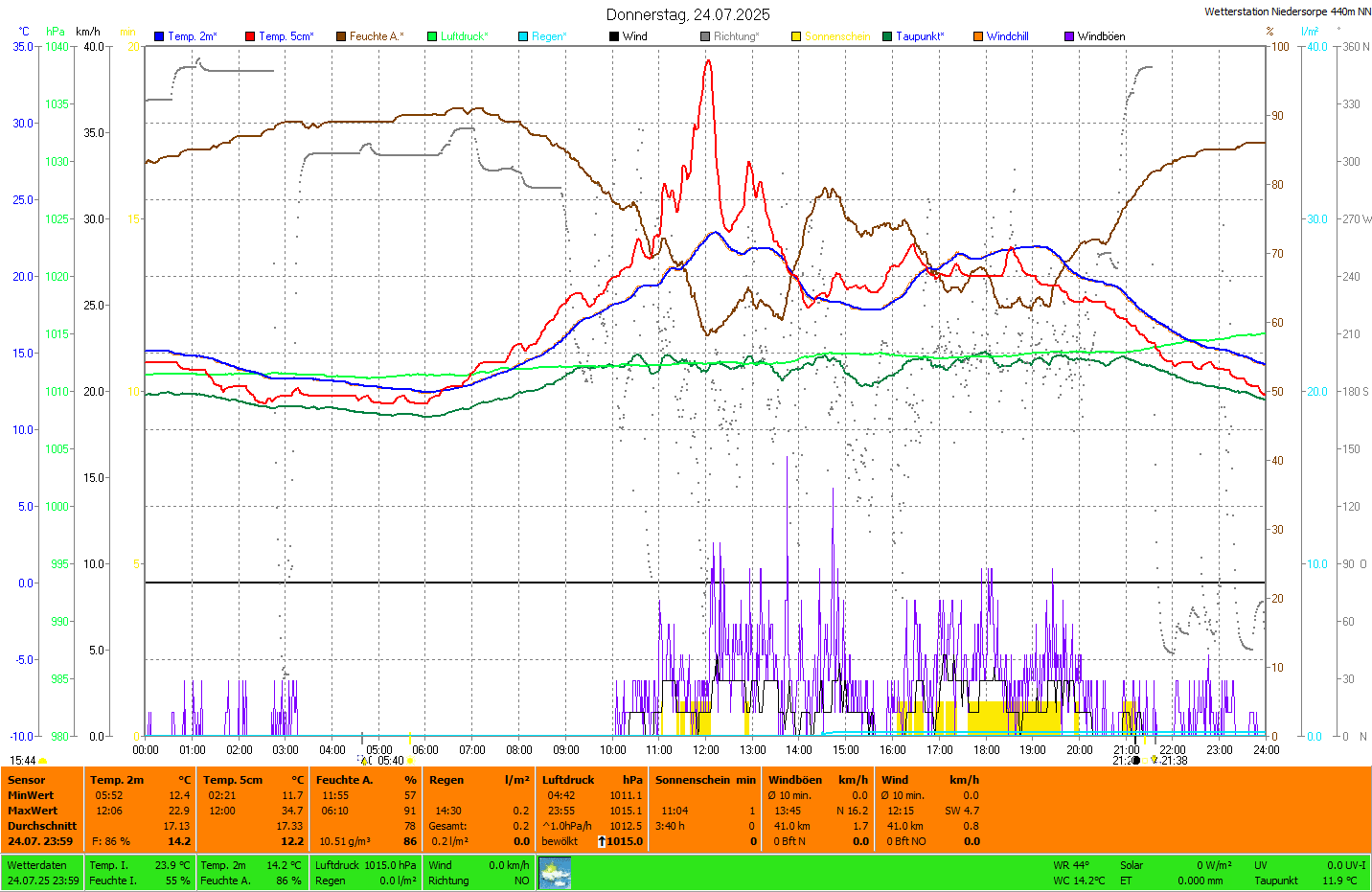This screenshot has height=892, width=1372.
Task: Select the Richtung label in the legend
Action: tap(735, 36)
